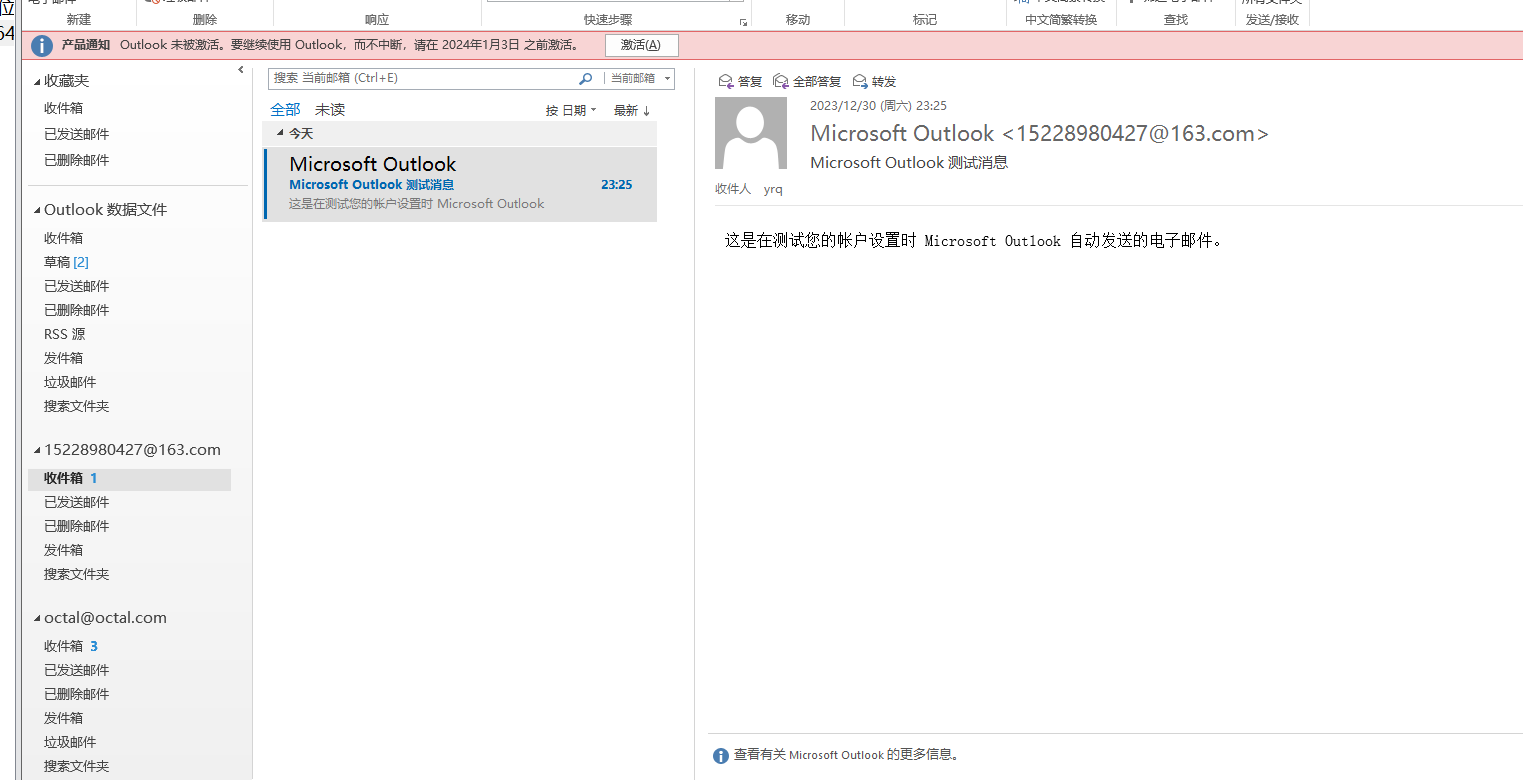This screenshot has height=780, width=1523.
Task: Open the 按日期 arrangement dropdown
Action: [x=571, y=110]
